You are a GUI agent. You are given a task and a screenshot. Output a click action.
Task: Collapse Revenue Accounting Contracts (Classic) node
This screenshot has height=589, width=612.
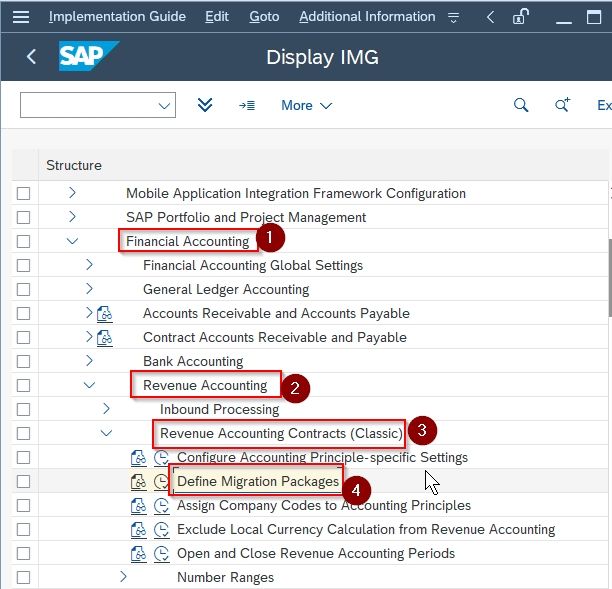106,433
